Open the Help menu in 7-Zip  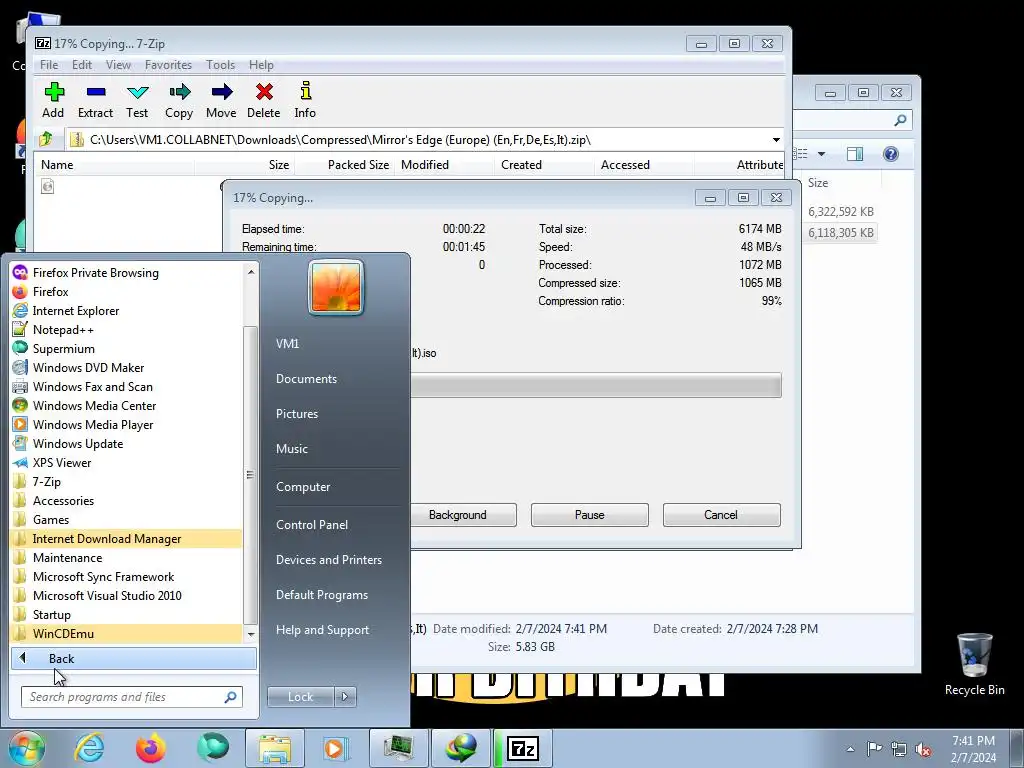(261, 65)
